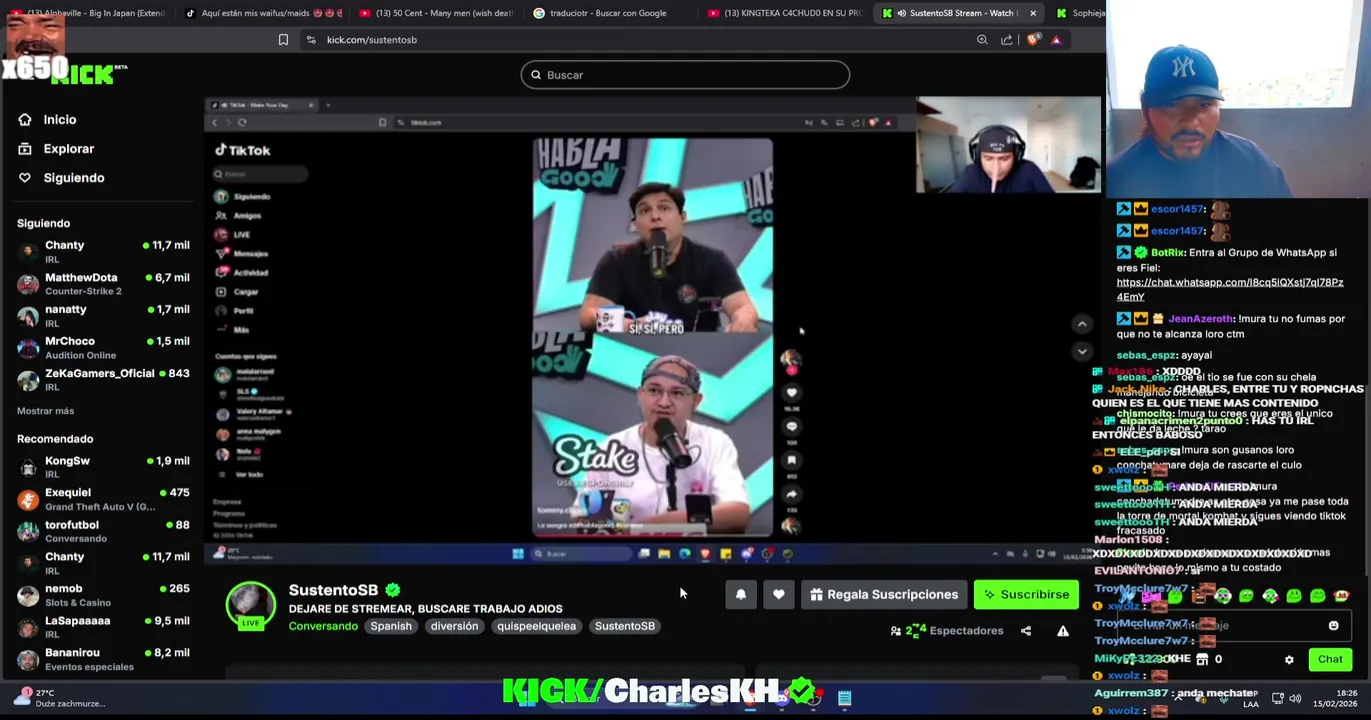Open recommended channel torofutbol
Image resolution: width=1371 pixels, height=720 pixels.
pyautogui.click(x=104, y=531)
